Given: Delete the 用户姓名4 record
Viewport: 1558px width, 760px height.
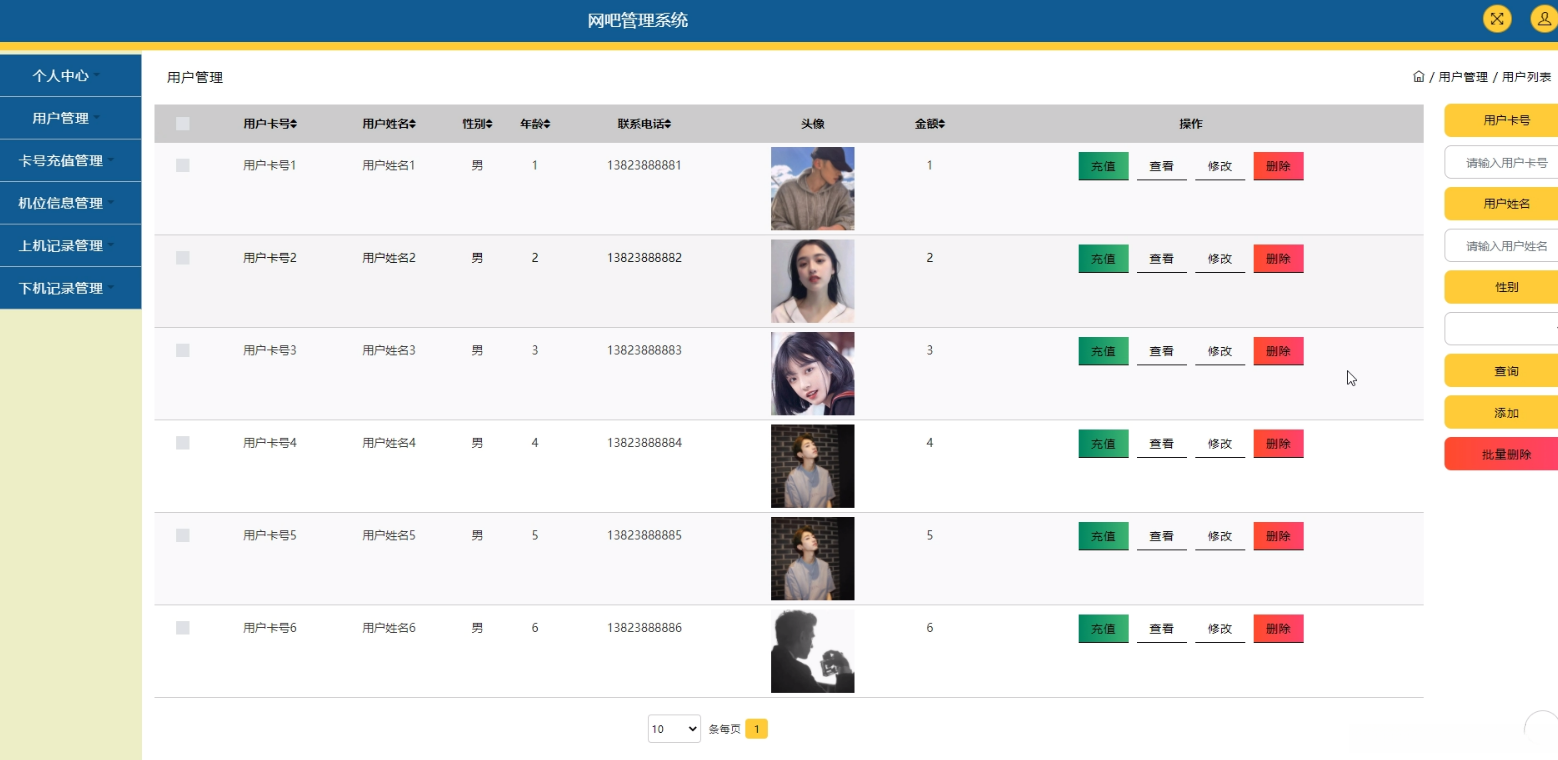Looking at the screenshot, I should [1278, 444].
